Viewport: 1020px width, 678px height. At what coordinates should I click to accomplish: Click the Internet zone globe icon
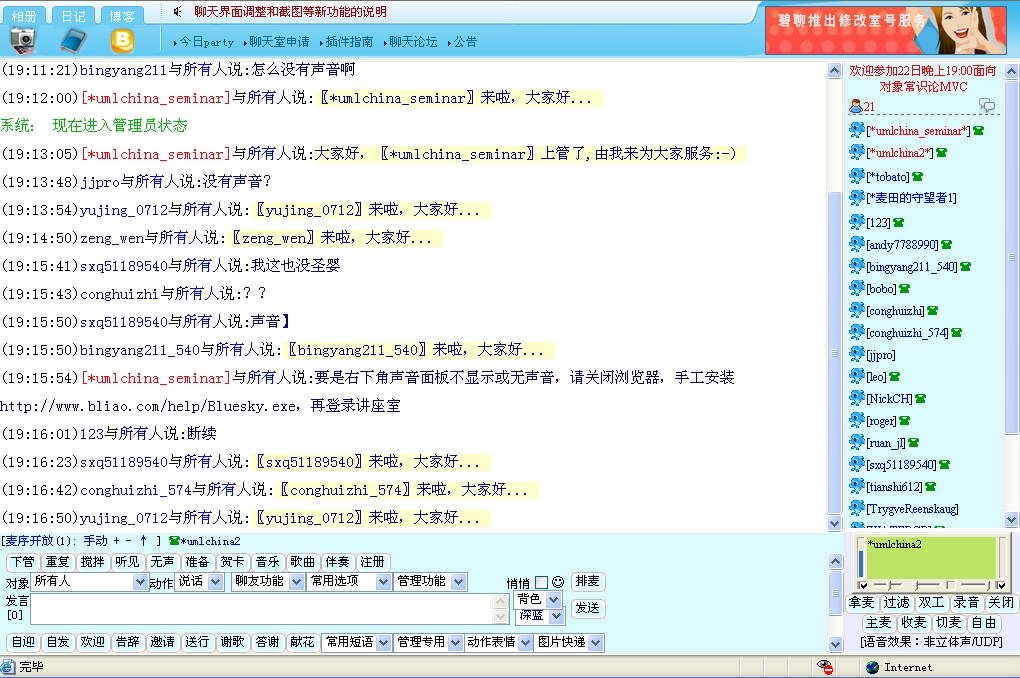click(x=872, y=667)
